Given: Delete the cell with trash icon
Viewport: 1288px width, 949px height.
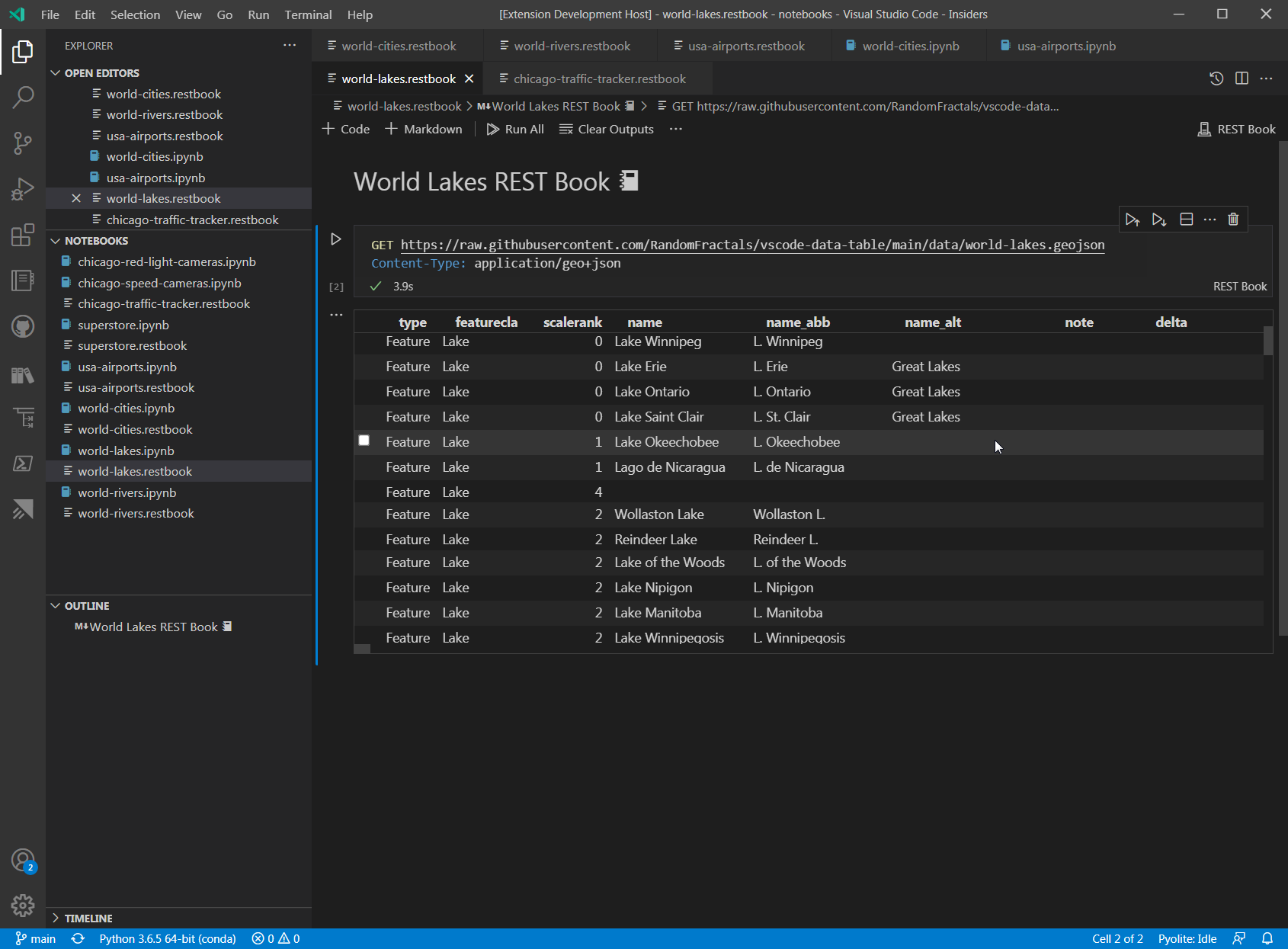Looking at the screenshot, I should tap(1233, 220).
